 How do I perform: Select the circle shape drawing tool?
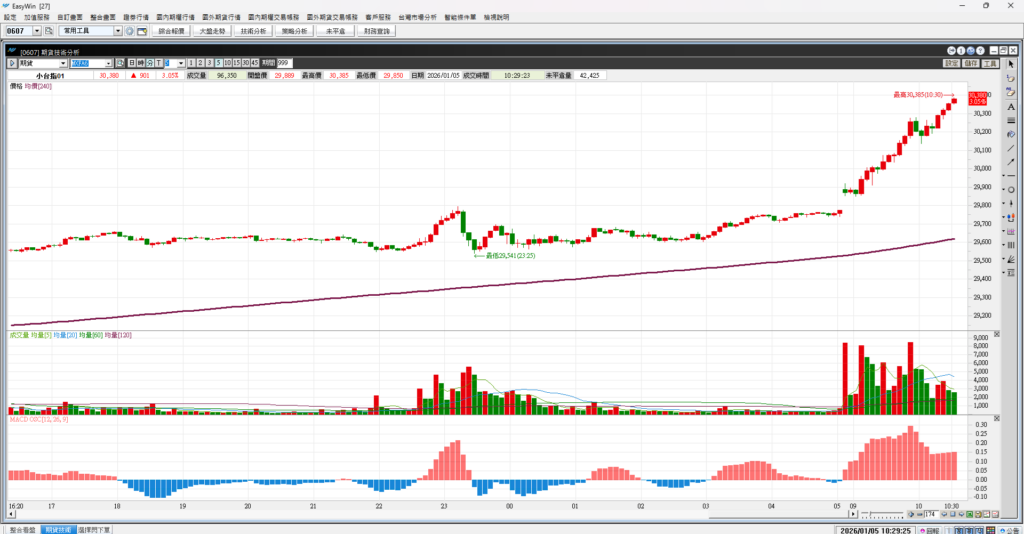click(1011, 189)
